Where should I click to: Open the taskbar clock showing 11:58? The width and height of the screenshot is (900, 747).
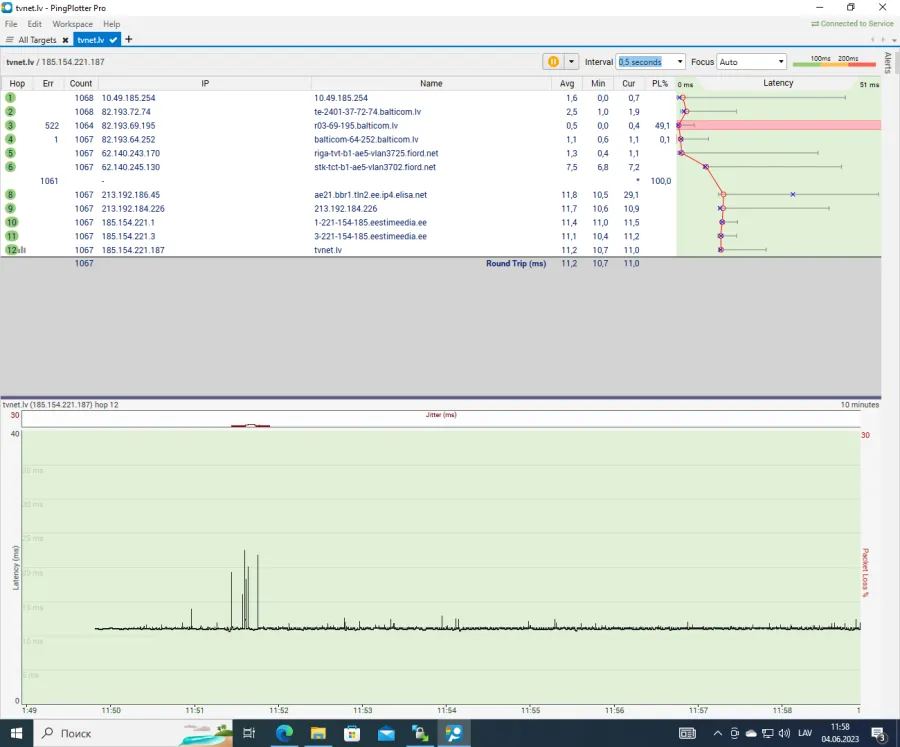pyautogui.click(x=840, y=733)
